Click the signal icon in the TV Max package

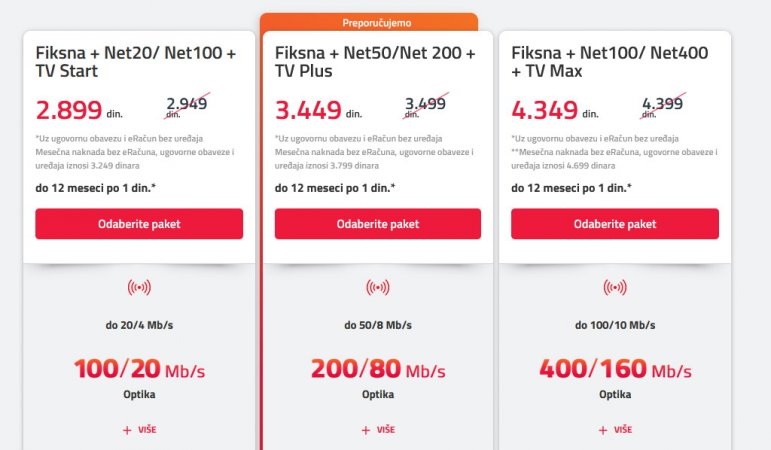(x=615, y=287)
